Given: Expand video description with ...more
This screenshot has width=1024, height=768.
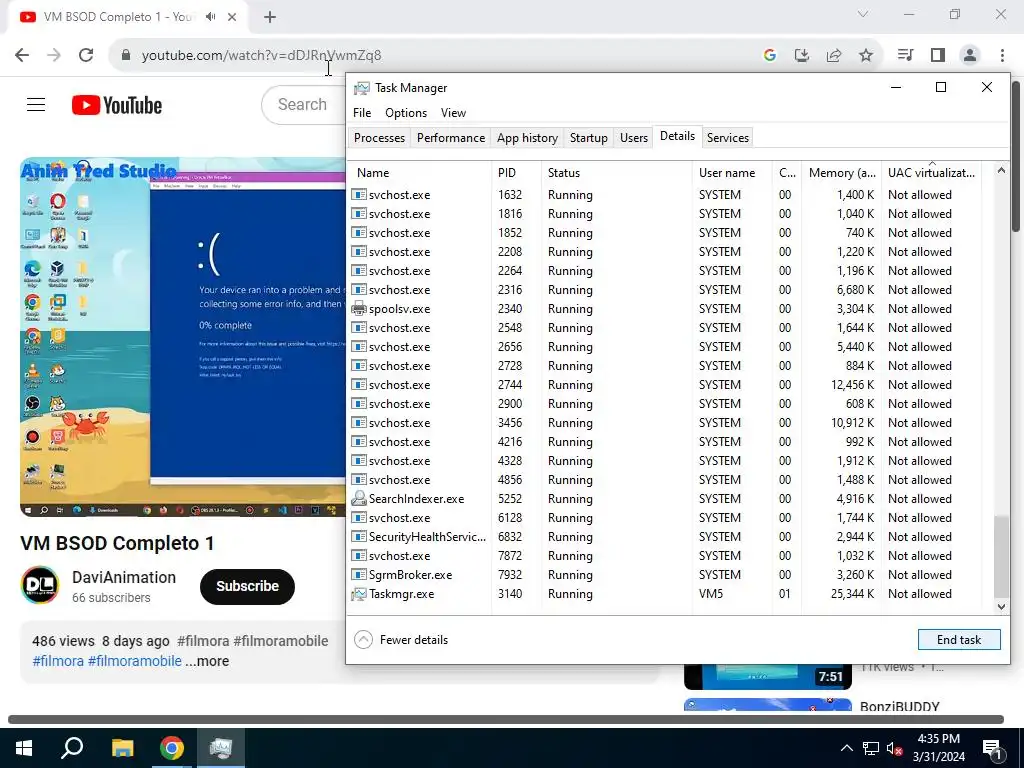Looking at the screenshot, I should (207, 661).
